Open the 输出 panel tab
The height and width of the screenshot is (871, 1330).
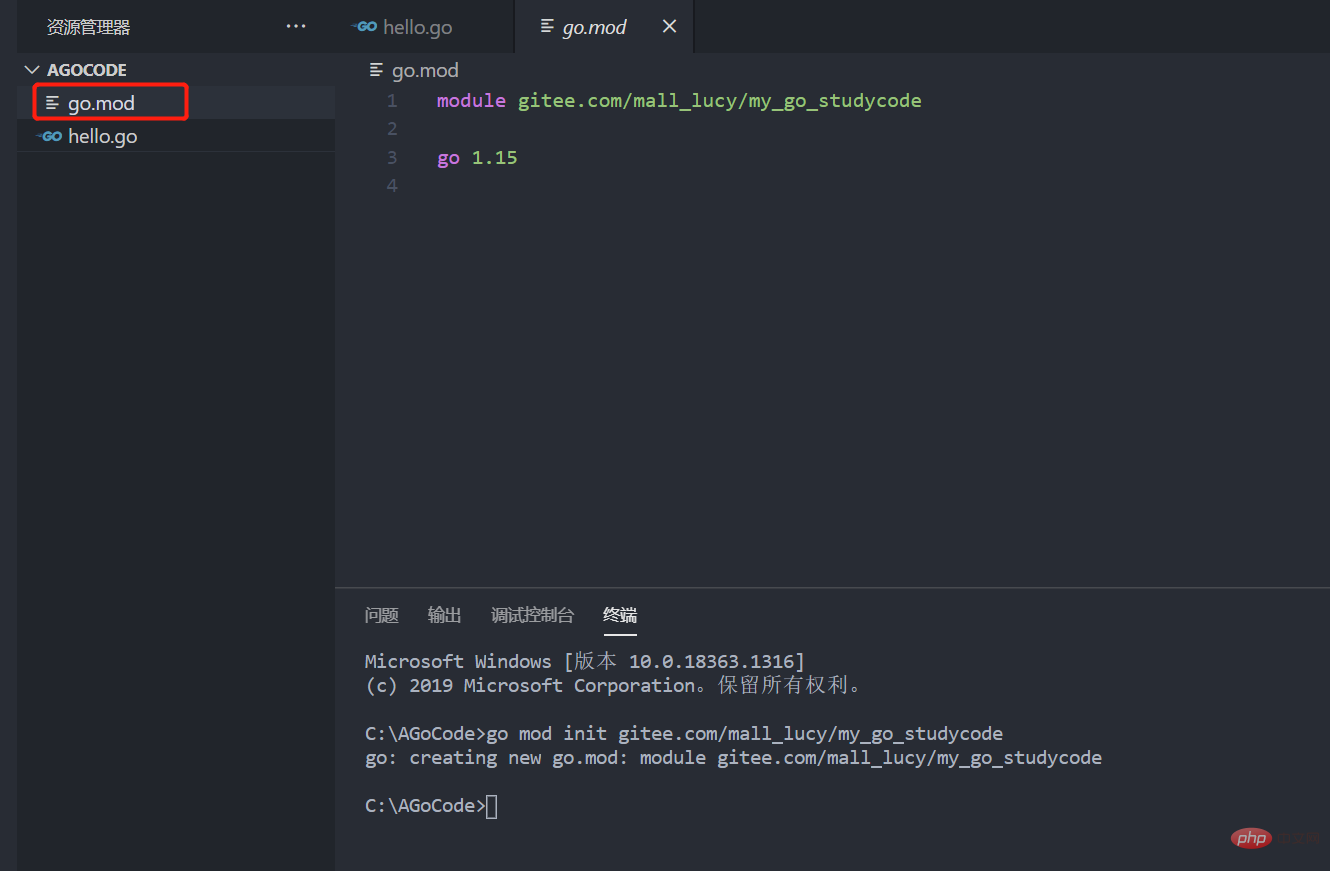click(x=444, y=615)
